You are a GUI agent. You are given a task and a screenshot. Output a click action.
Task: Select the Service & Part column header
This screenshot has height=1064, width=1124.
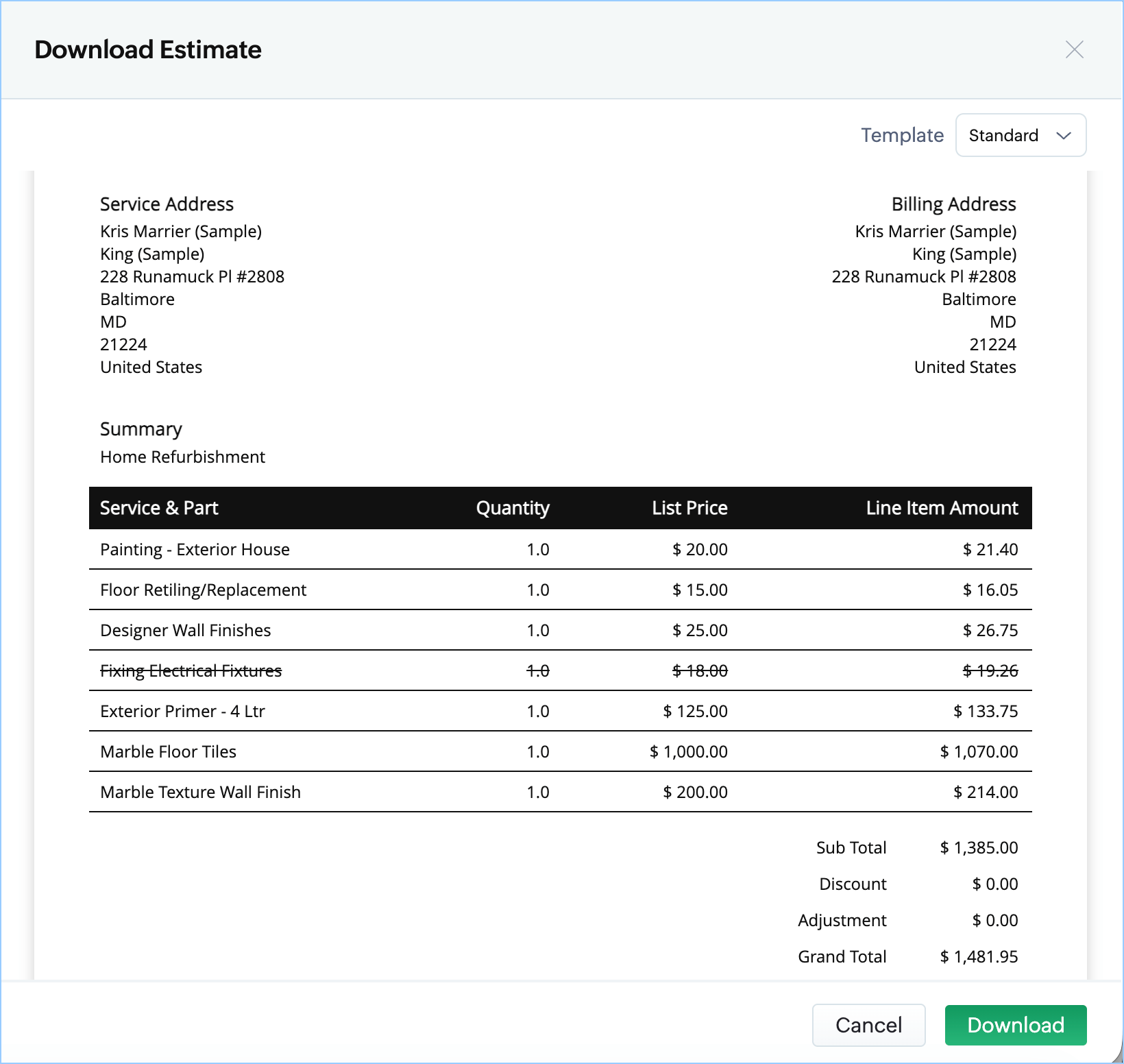tap(159, 508)
